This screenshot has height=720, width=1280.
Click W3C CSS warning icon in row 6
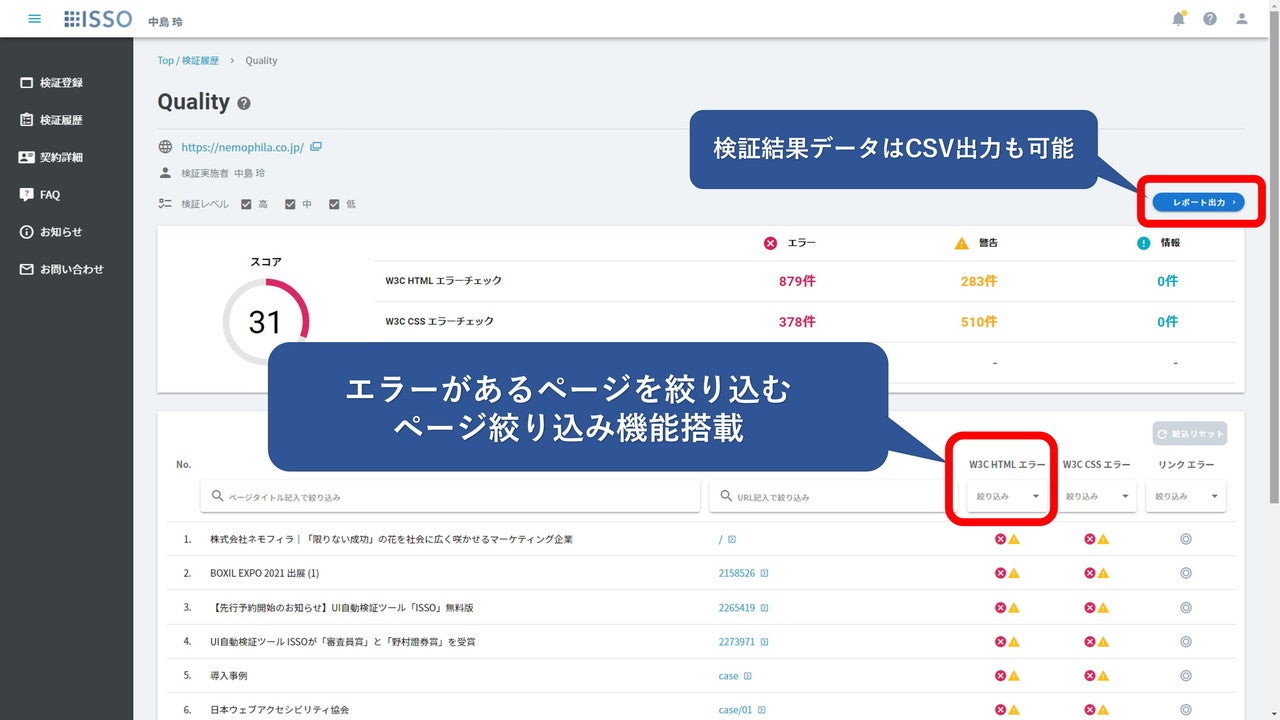point(1104,710)
